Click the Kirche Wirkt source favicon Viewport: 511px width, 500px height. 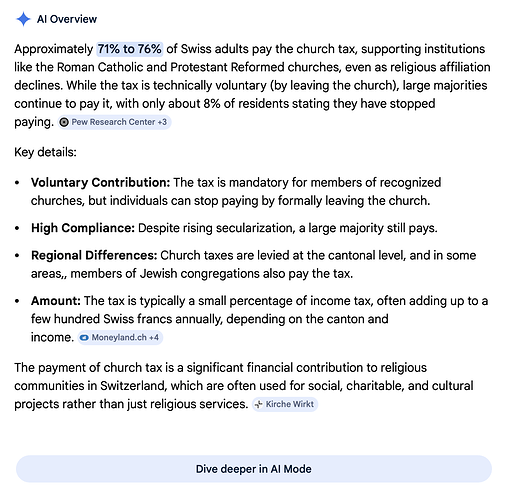click(x=258, y=404)
